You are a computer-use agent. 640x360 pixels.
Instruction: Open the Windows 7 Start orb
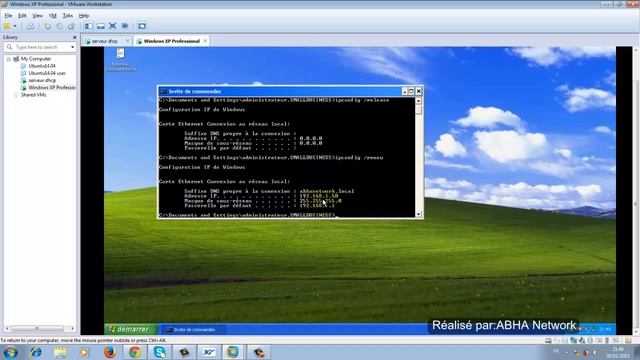click(10, 352)
